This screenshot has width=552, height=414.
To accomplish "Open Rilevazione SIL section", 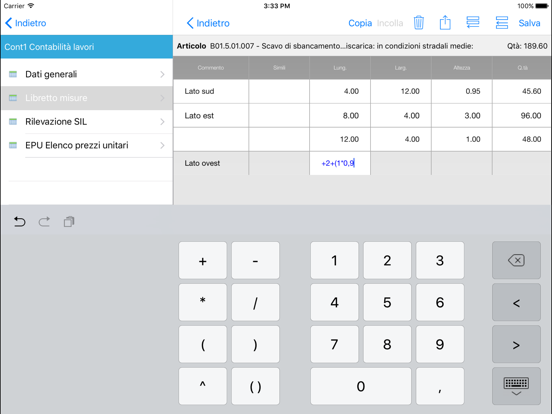I will (87, 122).
